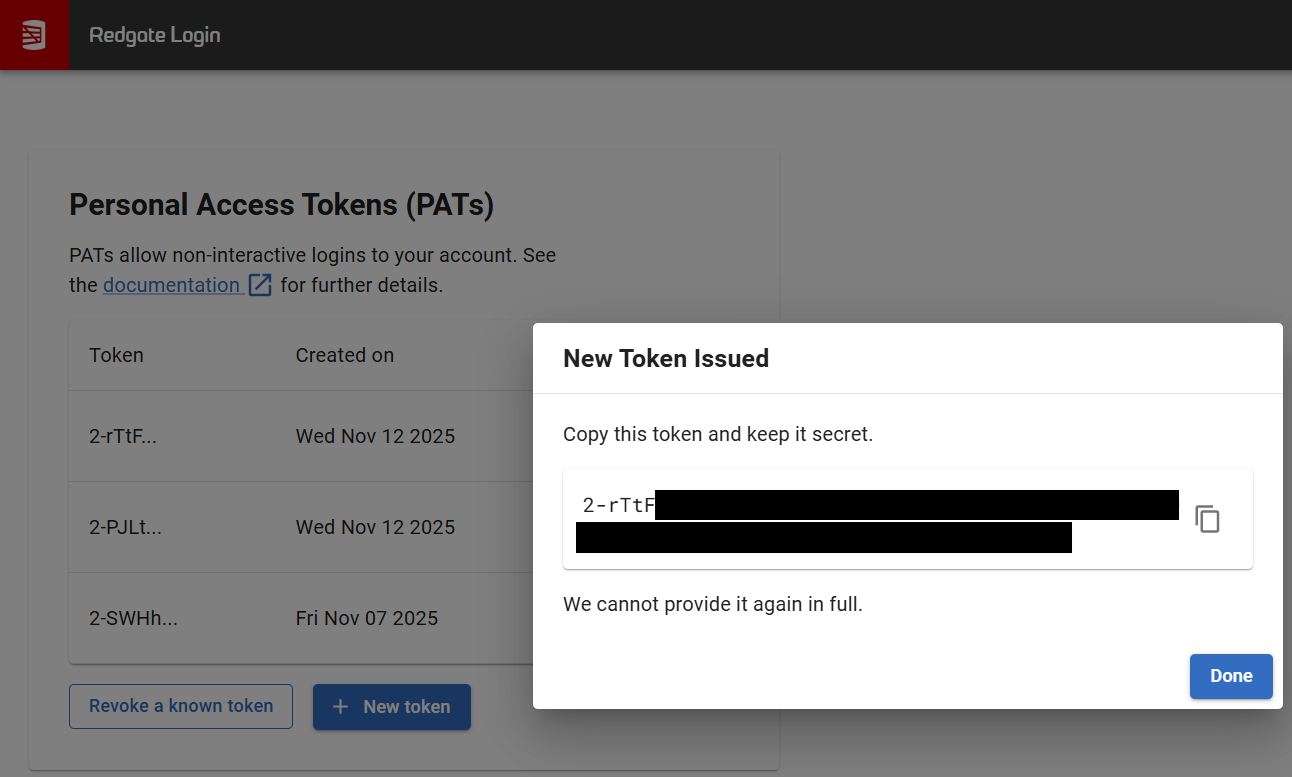Screen dimensions: 1292x777
Task: Copy the new token to clipboard
Action: pos(1208,519)
